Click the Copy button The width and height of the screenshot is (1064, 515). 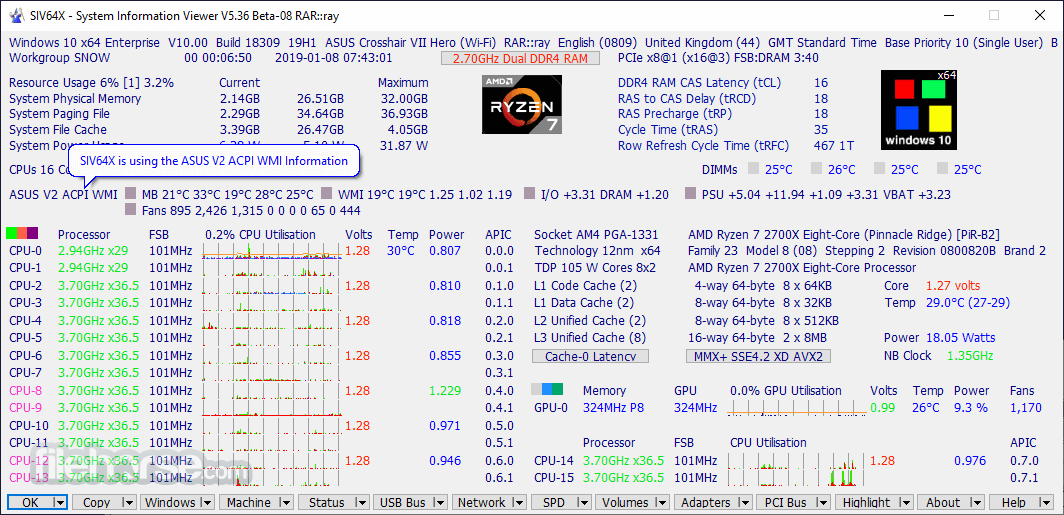pyautogui.click(x=96, y=503)
